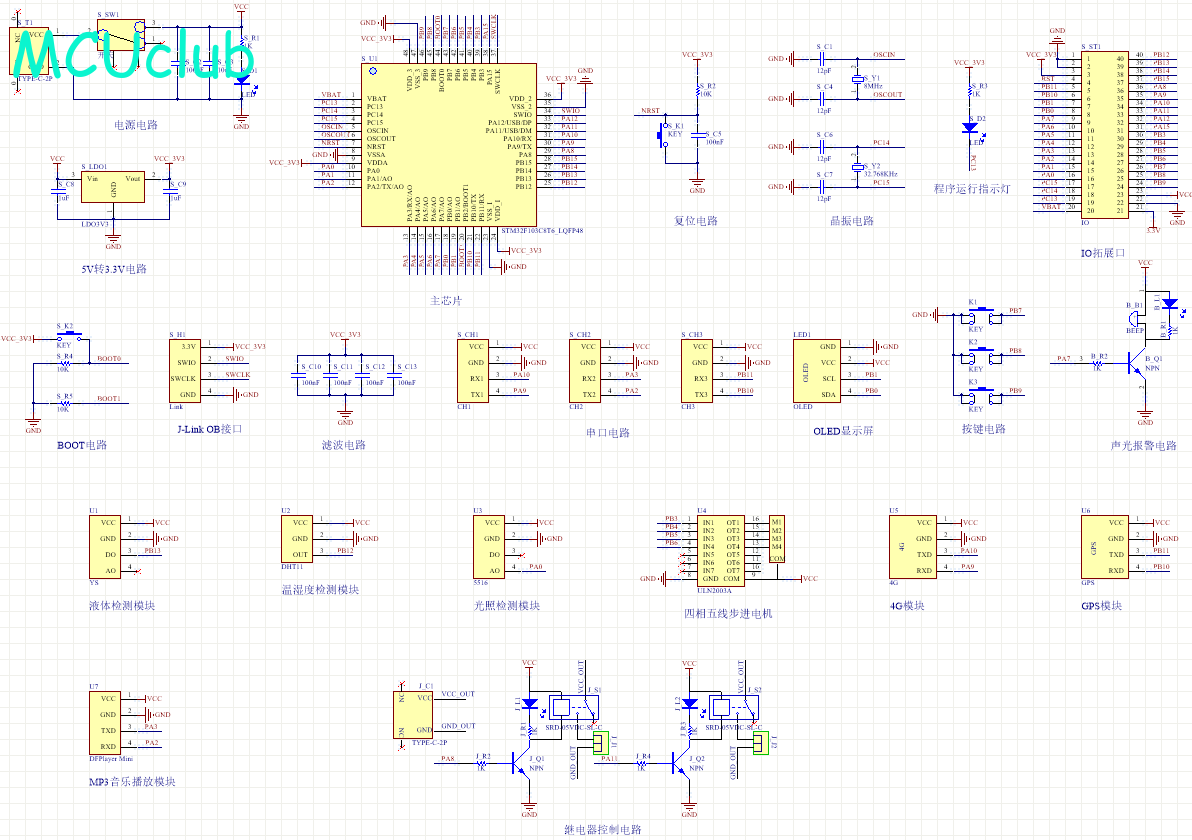Click the 四相五线步进电机 section title
Viewport: 1192px width, 840px height.
728,613
